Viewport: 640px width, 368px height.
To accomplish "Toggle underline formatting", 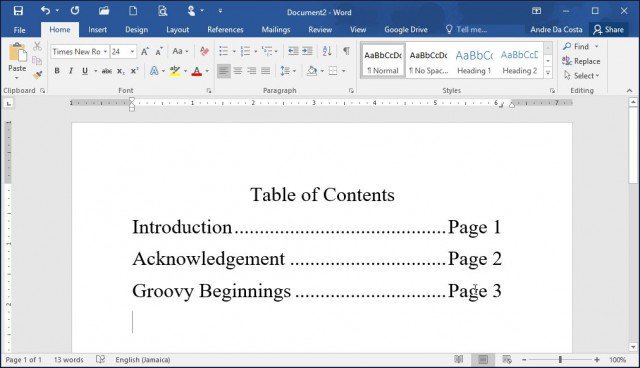I will click(85, 71).
